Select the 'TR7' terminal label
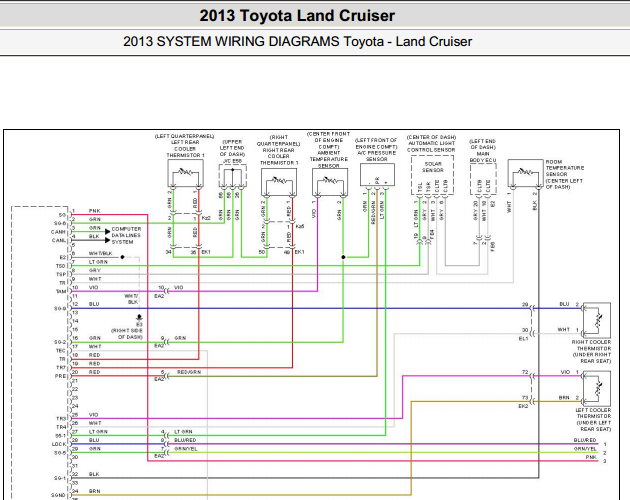Screen dimensions: 630x500 click(61, 367)
